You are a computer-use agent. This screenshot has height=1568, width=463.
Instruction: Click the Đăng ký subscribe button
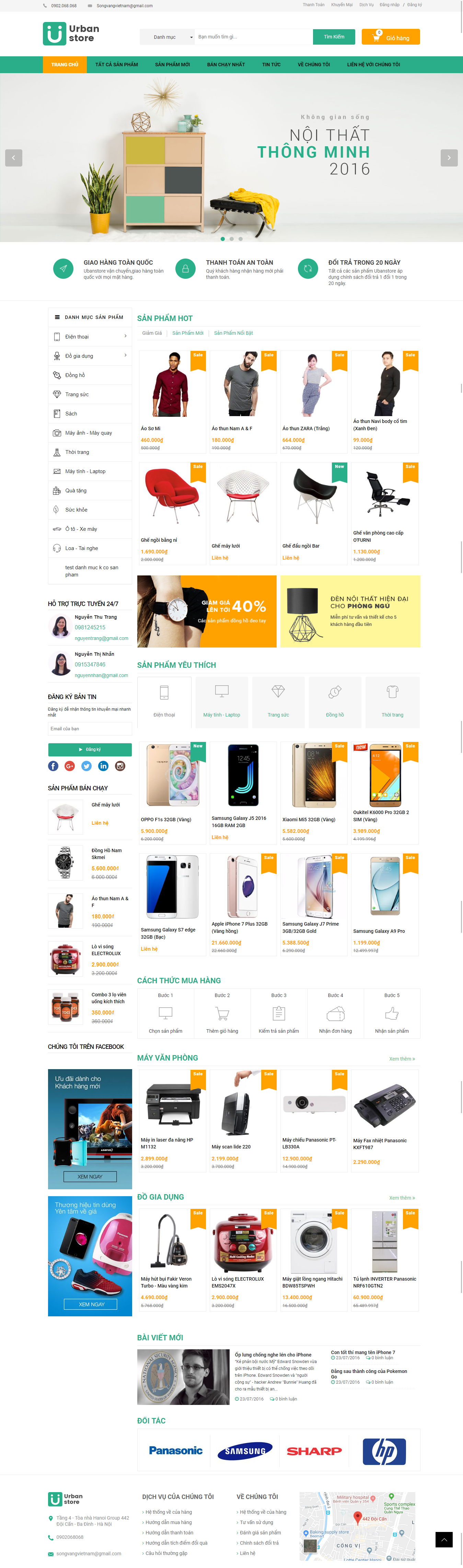pyautogui.click(x=90, y=749)
